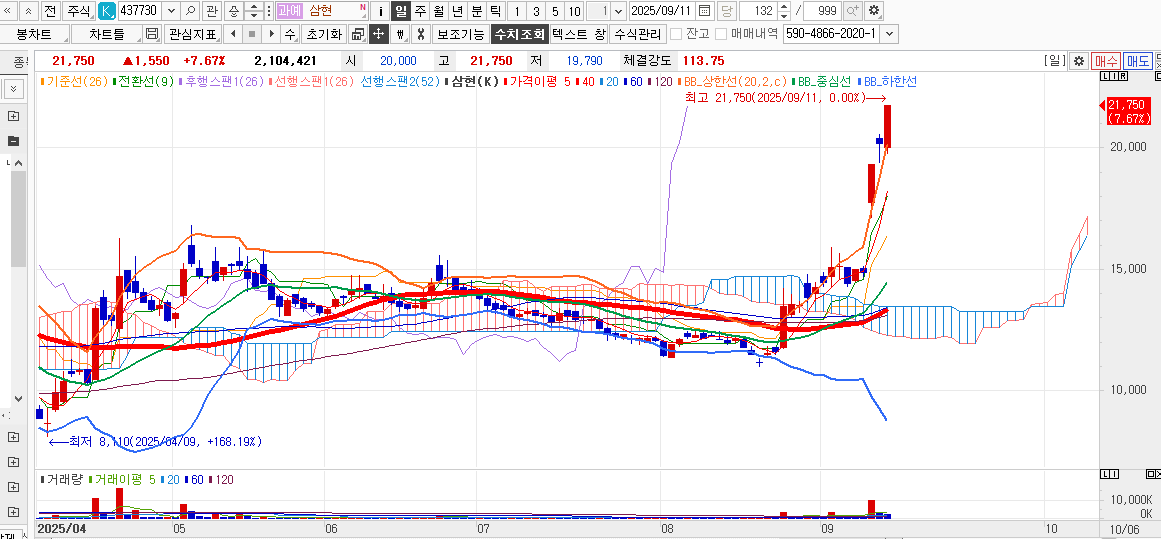Open the account number 590-4866-2020-1 dropdown
Viewport: 1161px width, 539px height.
point(889,34)
